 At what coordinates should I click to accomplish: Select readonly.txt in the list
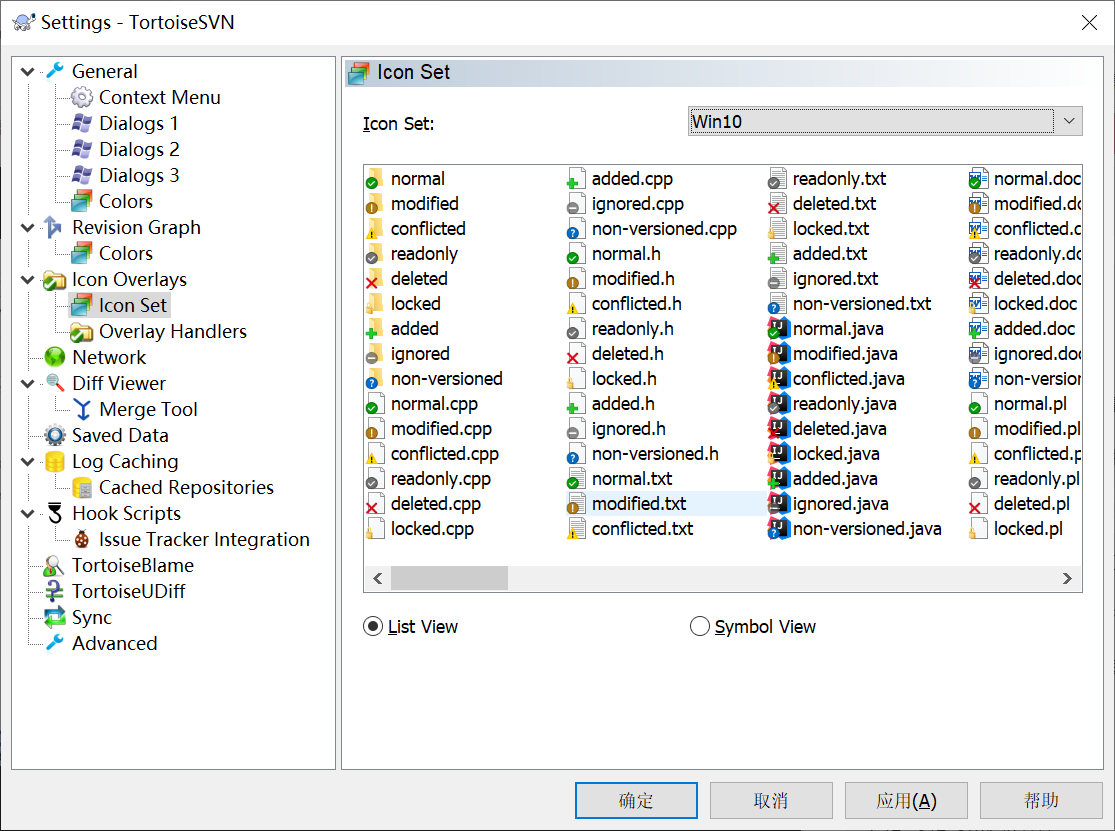pyautogui.click(x=839, y=178)
